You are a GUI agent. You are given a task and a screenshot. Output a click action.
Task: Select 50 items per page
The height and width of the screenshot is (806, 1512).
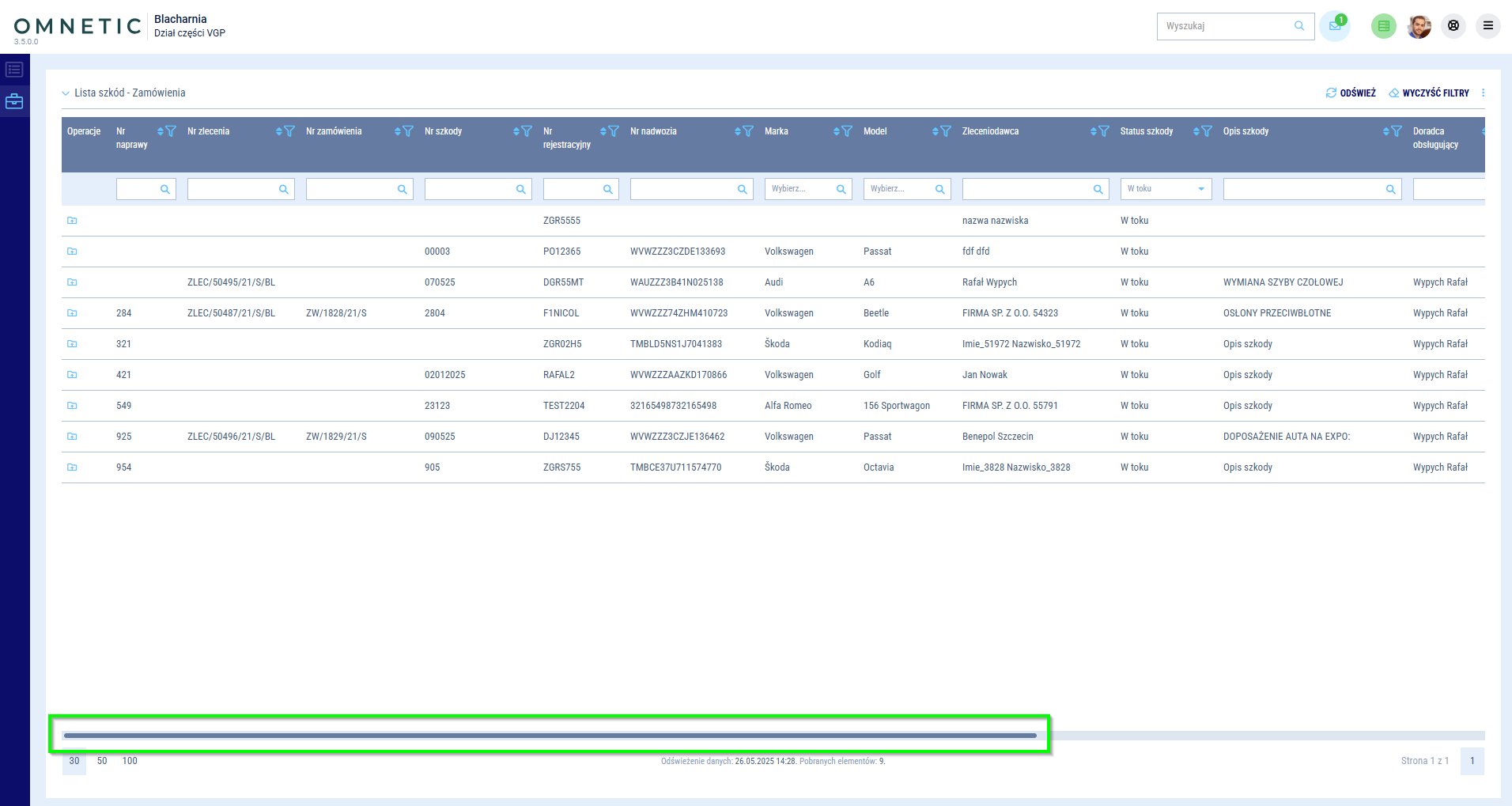[x=102, y=761]
